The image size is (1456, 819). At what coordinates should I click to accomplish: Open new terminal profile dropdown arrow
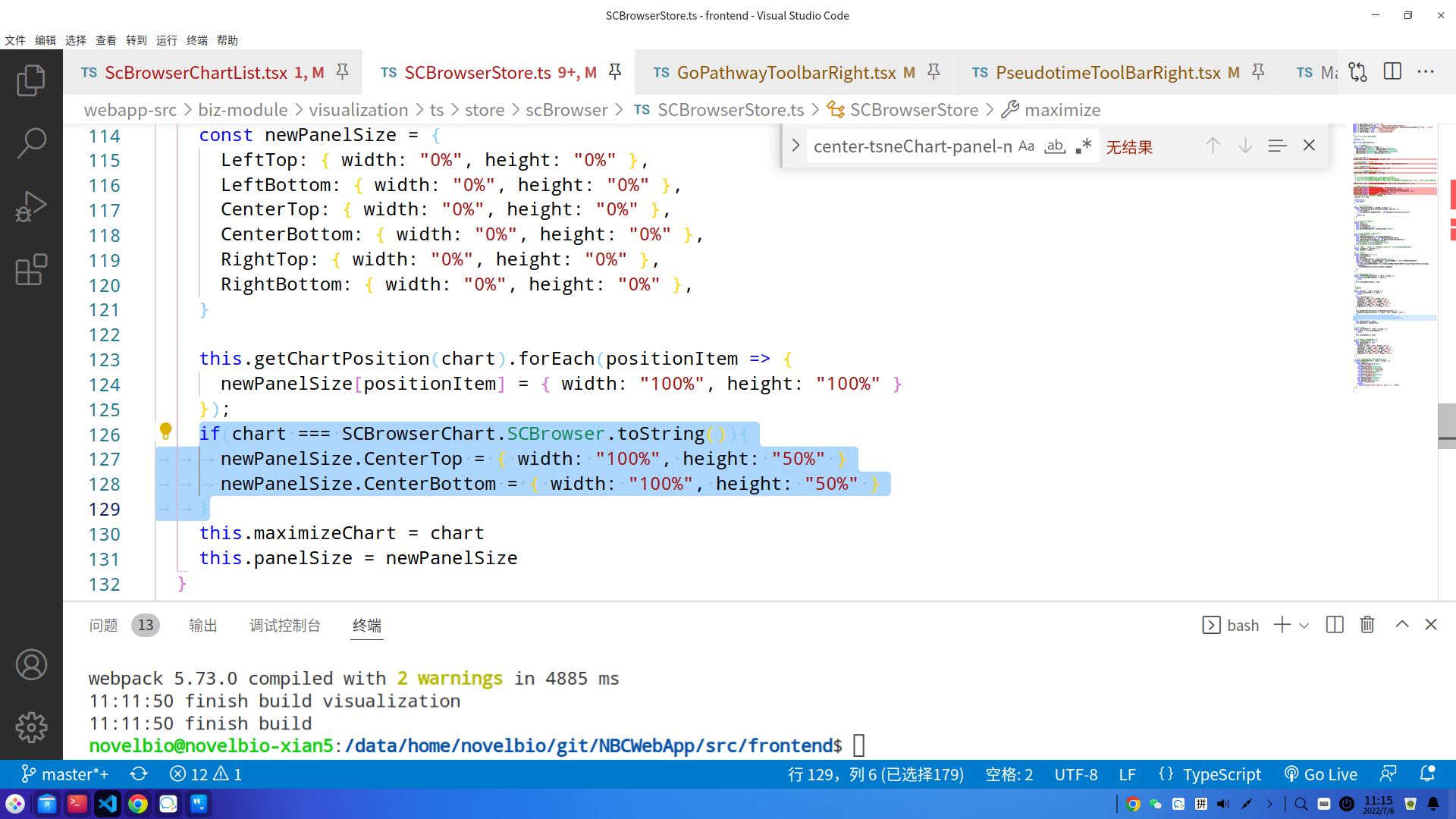coord(1304,626)
